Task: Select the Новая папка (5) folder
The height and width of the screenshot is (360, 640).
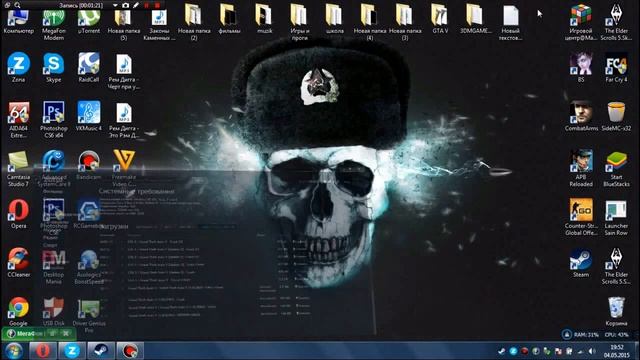Action: coord(124,25)
